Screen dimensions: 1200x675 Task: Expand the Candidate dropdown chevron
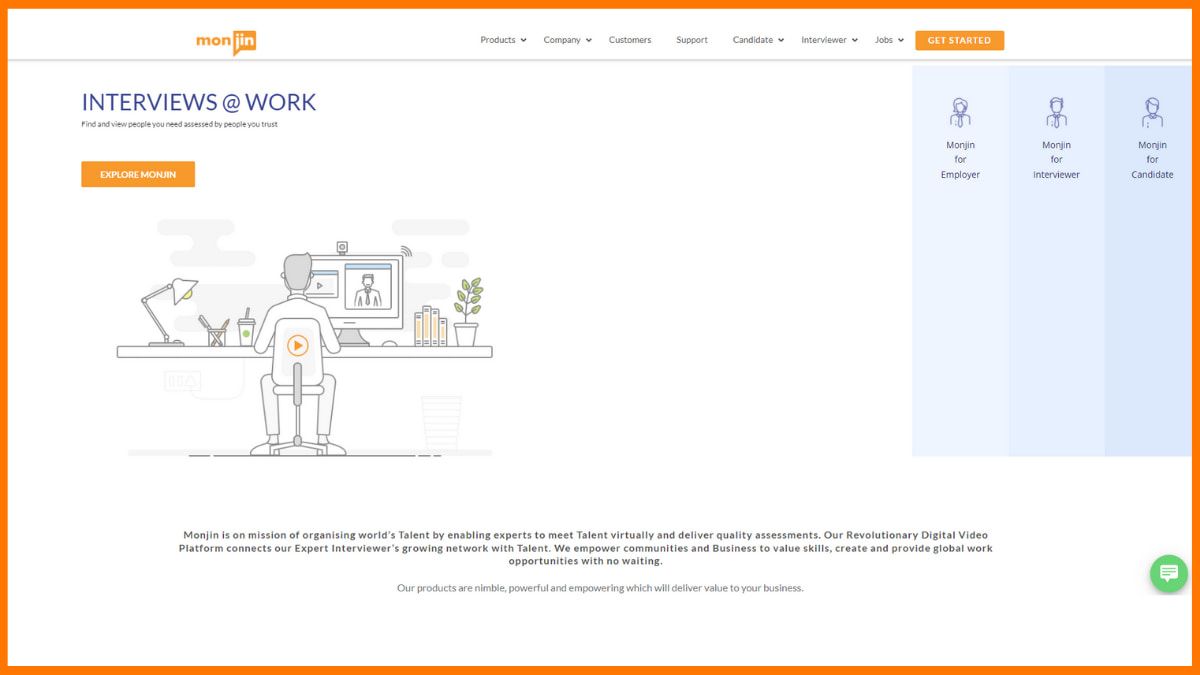[x=782, y=40]
